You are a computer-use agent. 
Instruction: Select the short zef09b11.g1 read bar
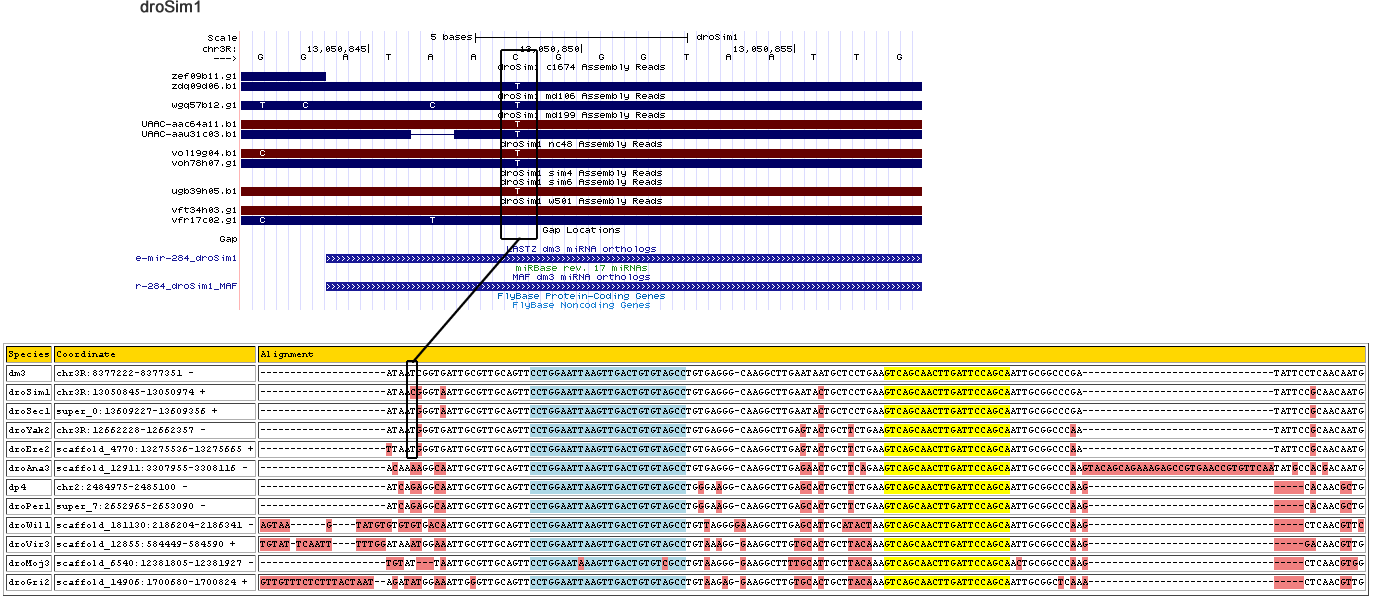[x=283, y=76]
